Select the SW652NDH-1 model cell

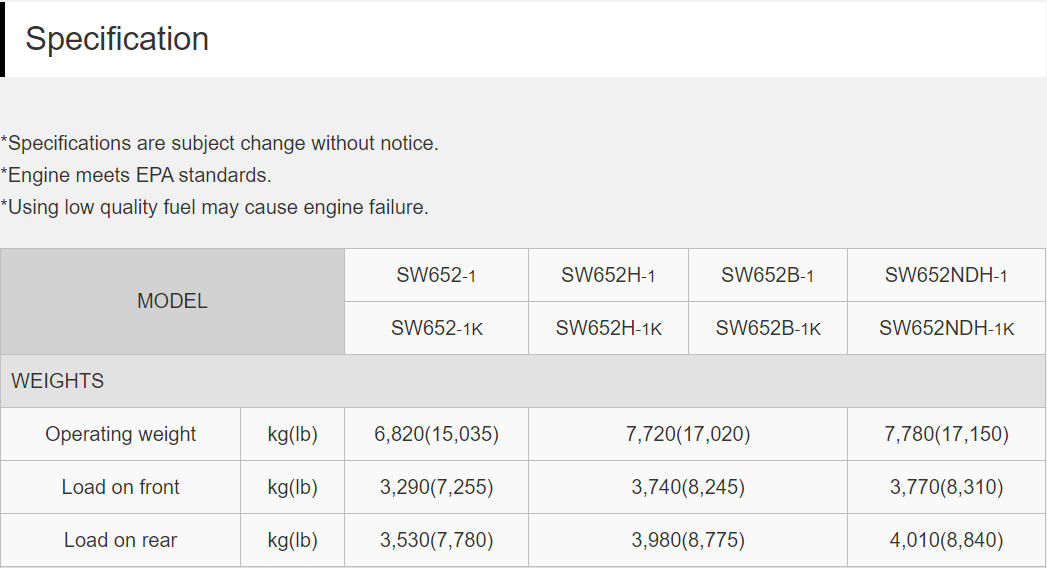[946, 275]
